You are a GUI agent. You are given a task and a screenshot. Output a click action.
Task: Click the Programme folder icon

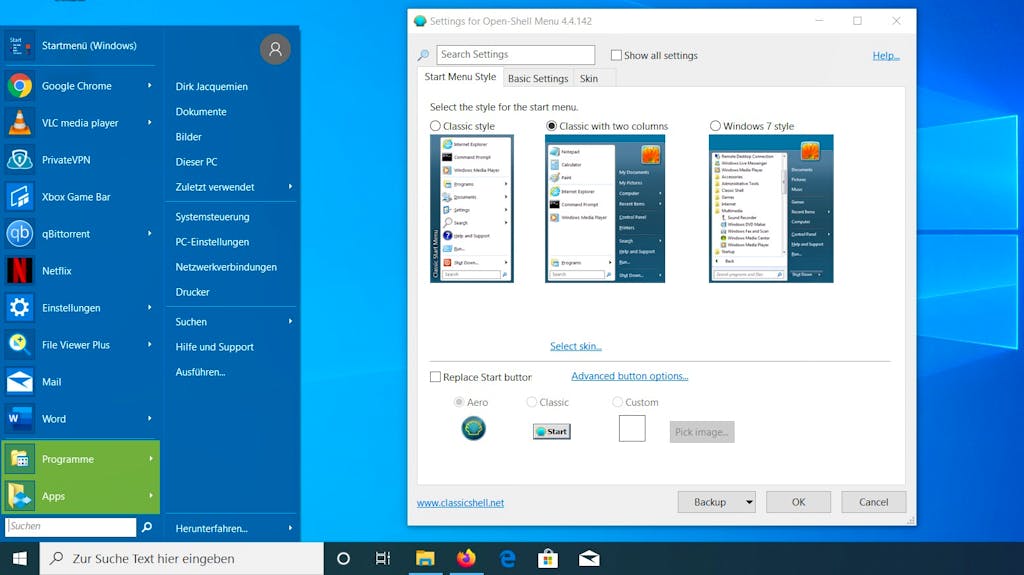[20, 459]
